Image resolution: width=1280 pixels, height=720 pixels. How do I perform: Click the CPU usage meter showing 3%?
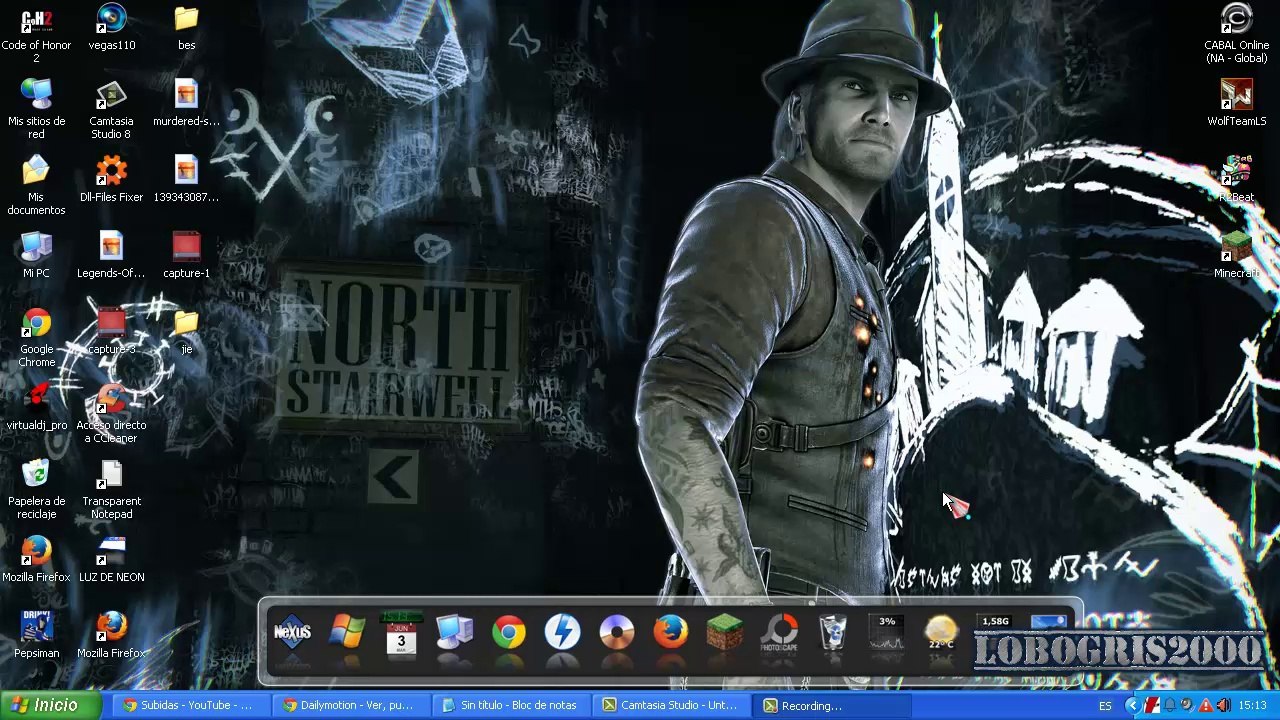[x=887, y=632]
